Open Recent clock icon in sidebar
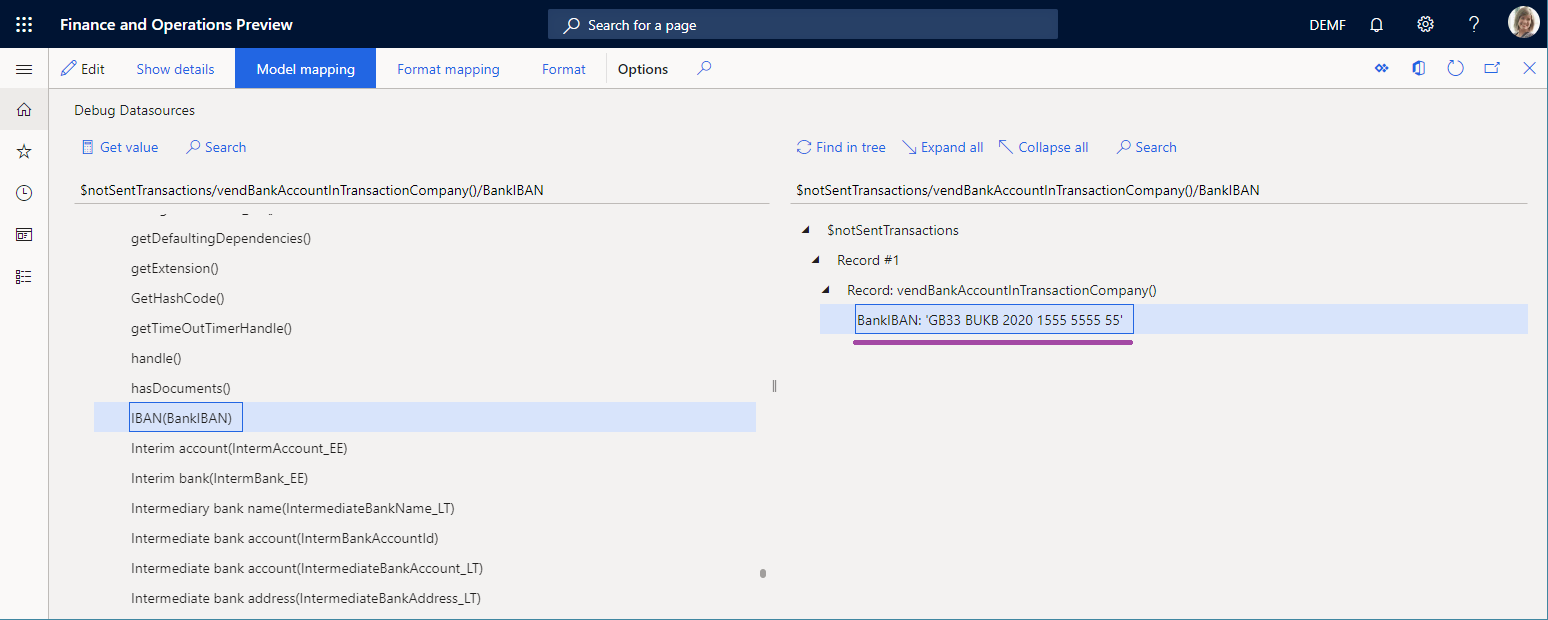 (x=24, y=193)
